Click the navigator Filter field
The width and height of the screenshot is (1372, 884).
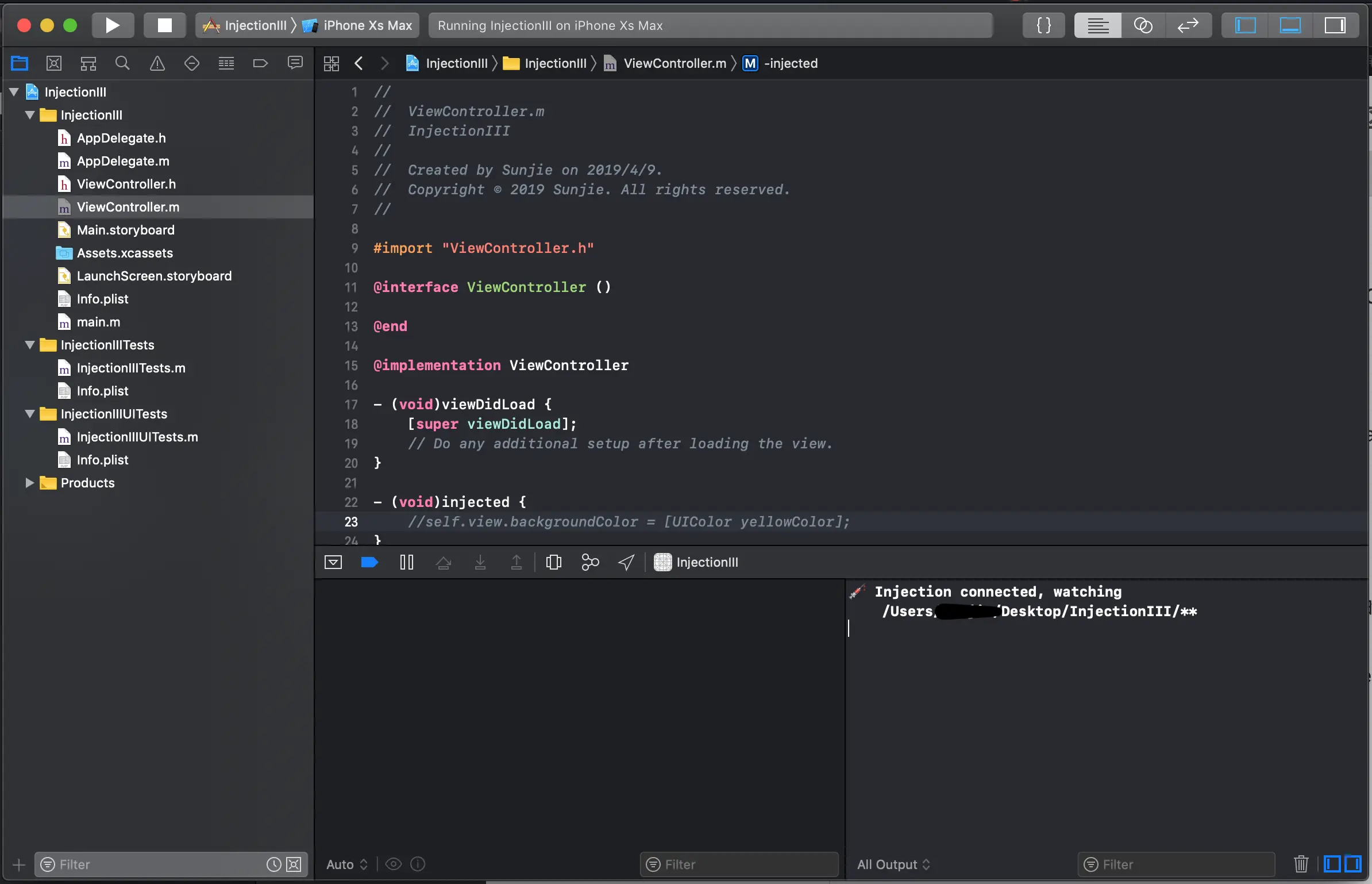coord(155,864)
